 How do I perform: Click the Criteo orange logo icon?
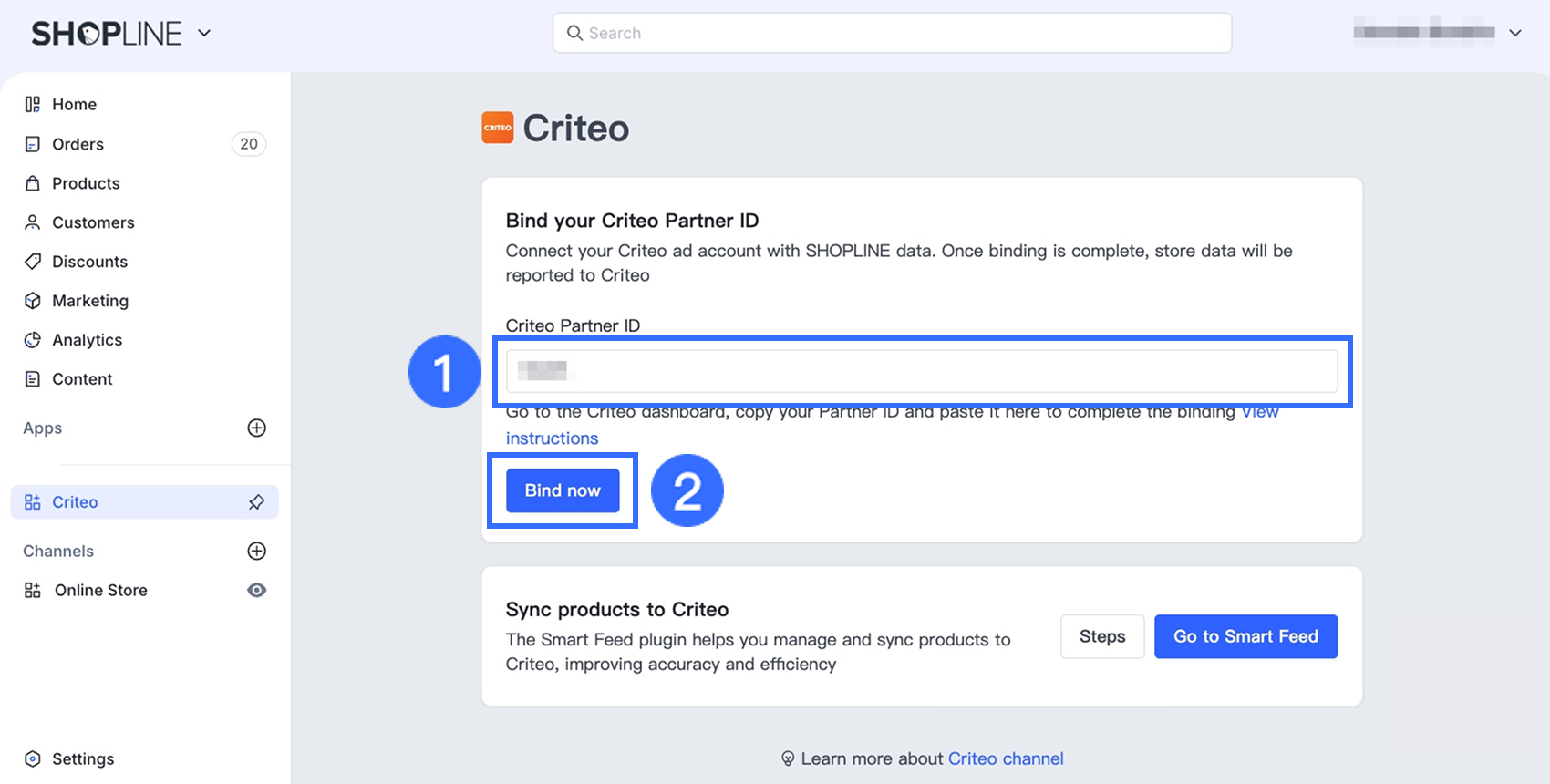[497, 128]
